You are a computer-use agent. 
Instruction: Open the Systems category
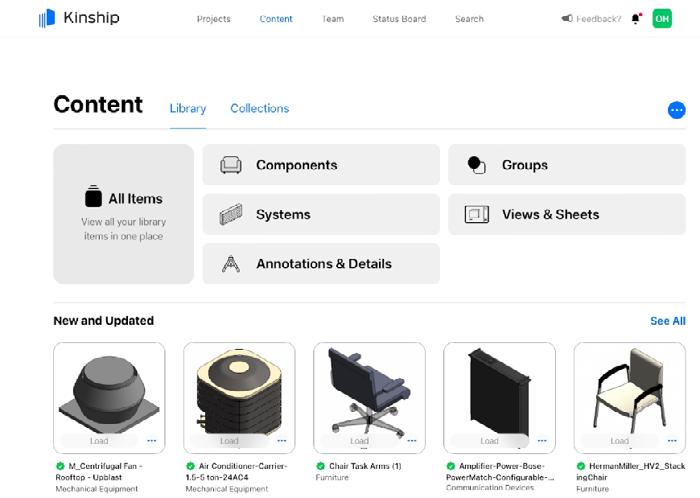tap(321, 214)
